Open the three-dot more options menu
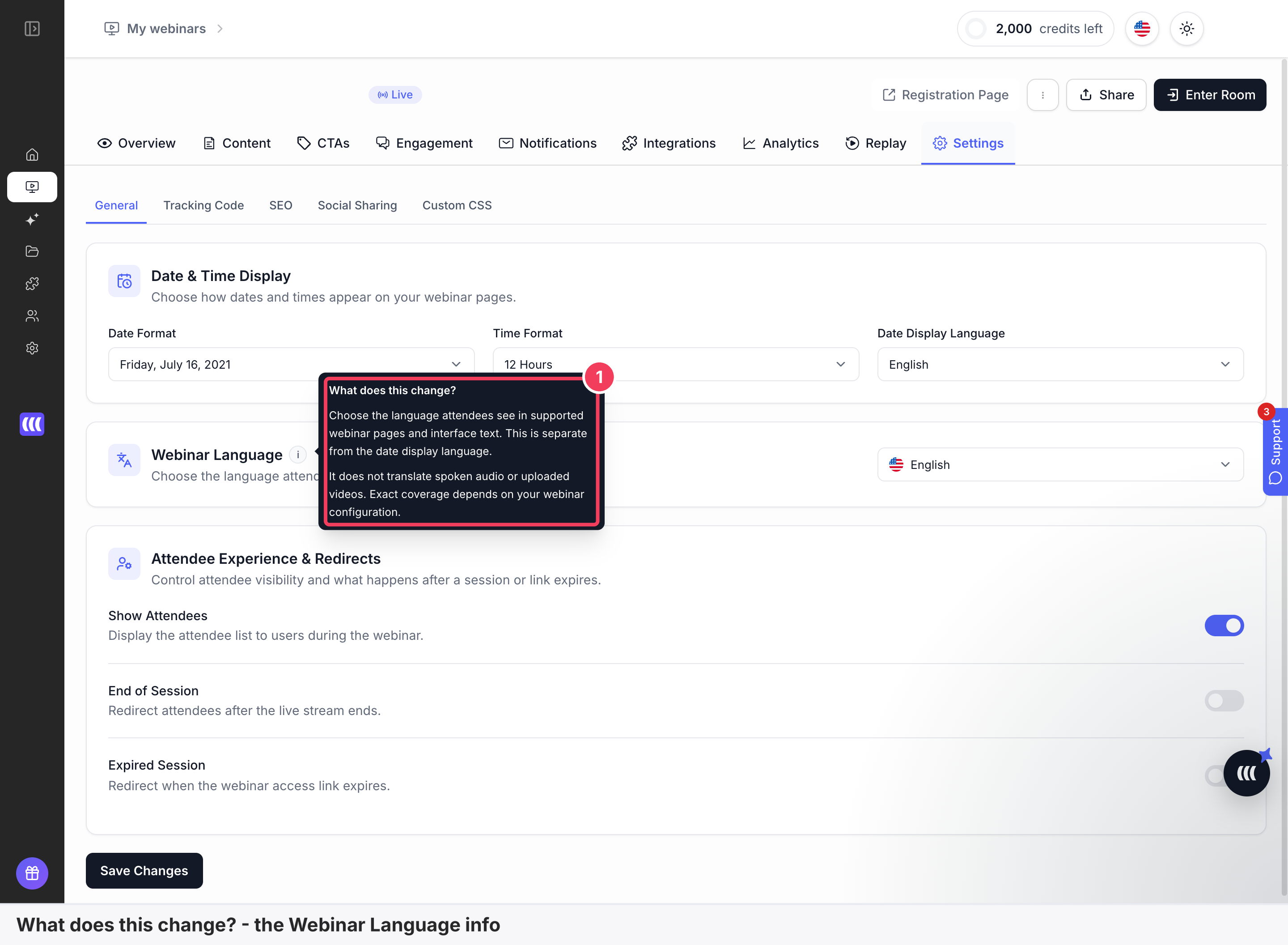 1043,95
